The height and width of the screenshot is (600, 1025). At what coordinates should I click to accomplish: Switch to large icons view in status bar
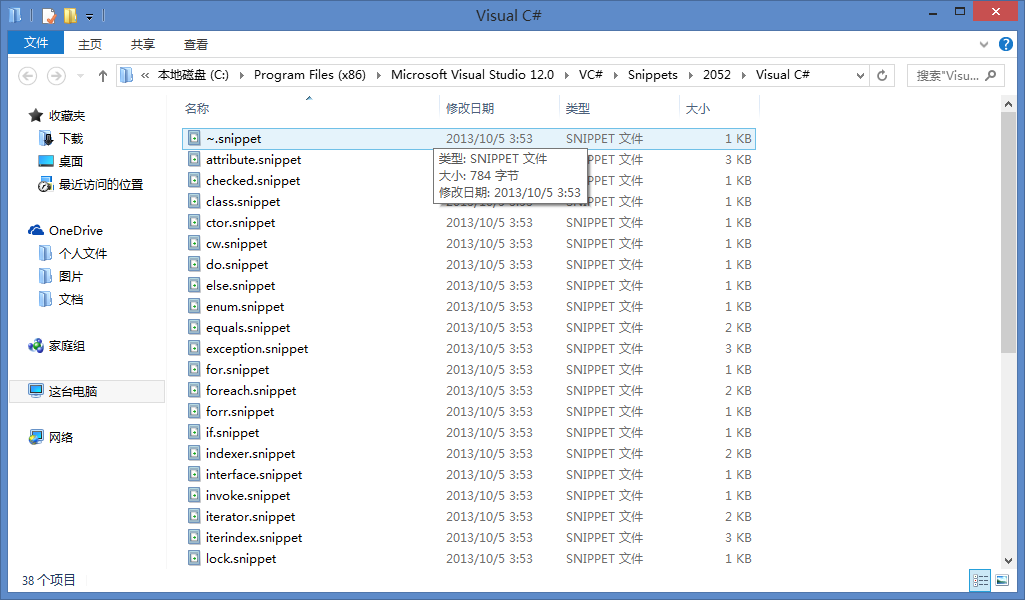1002,579
